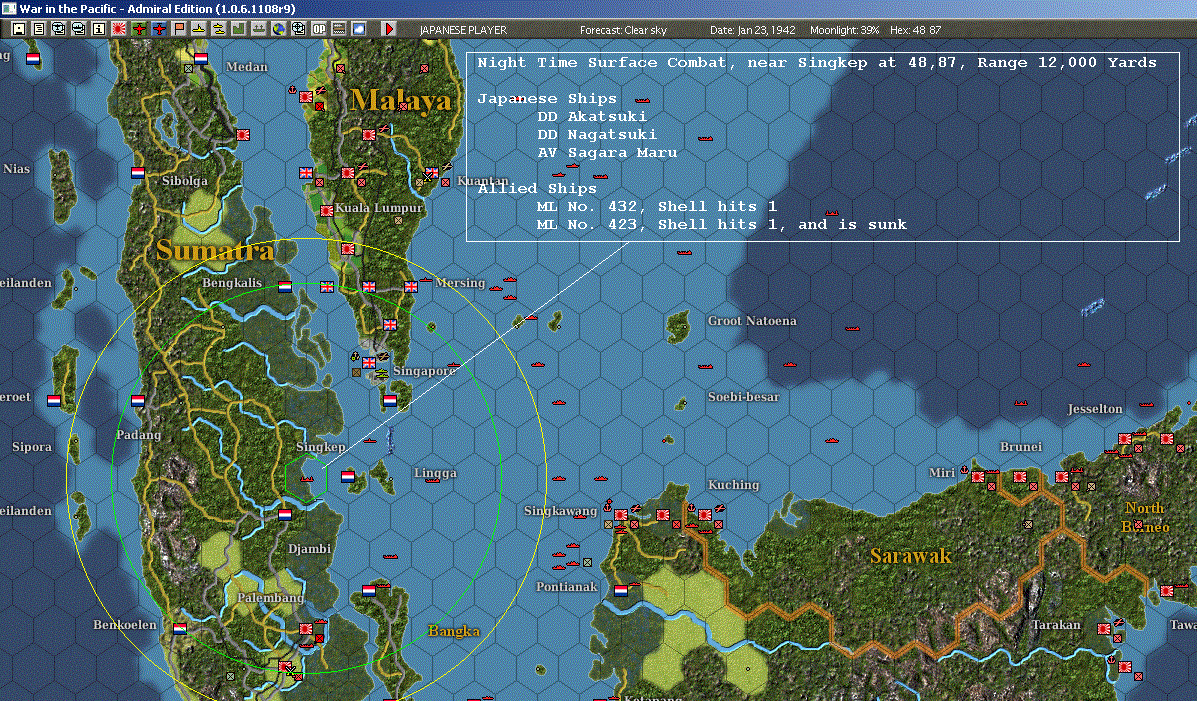Click 'AV Sagara Maru' in combat report
The height and width of the screenshot is (701, 1197).
(x=607, y=153)
